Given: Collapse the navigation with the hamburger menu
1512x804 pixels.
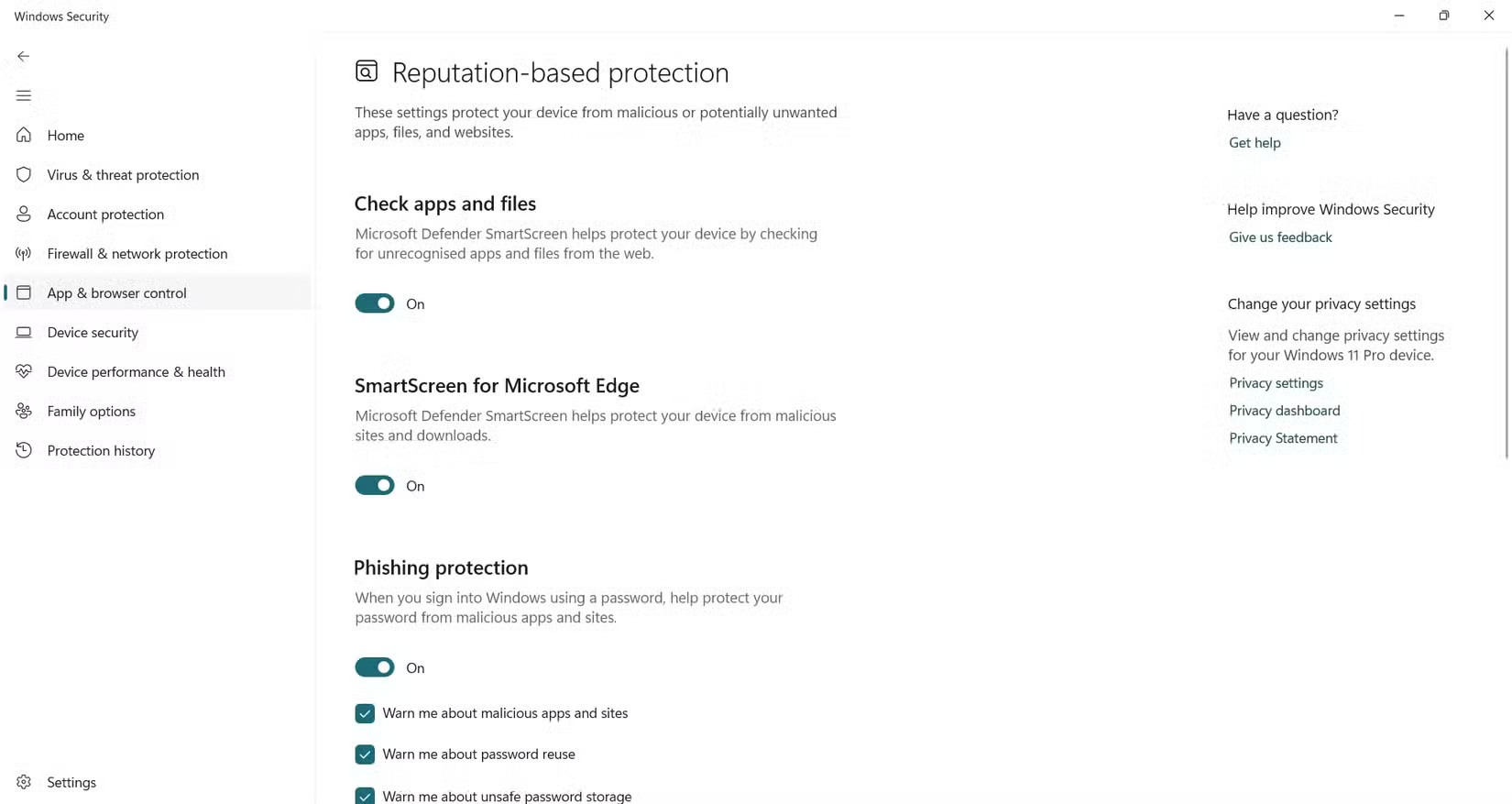Looking at the screenshot, I should pyautogui.click(x=23, y=95).
